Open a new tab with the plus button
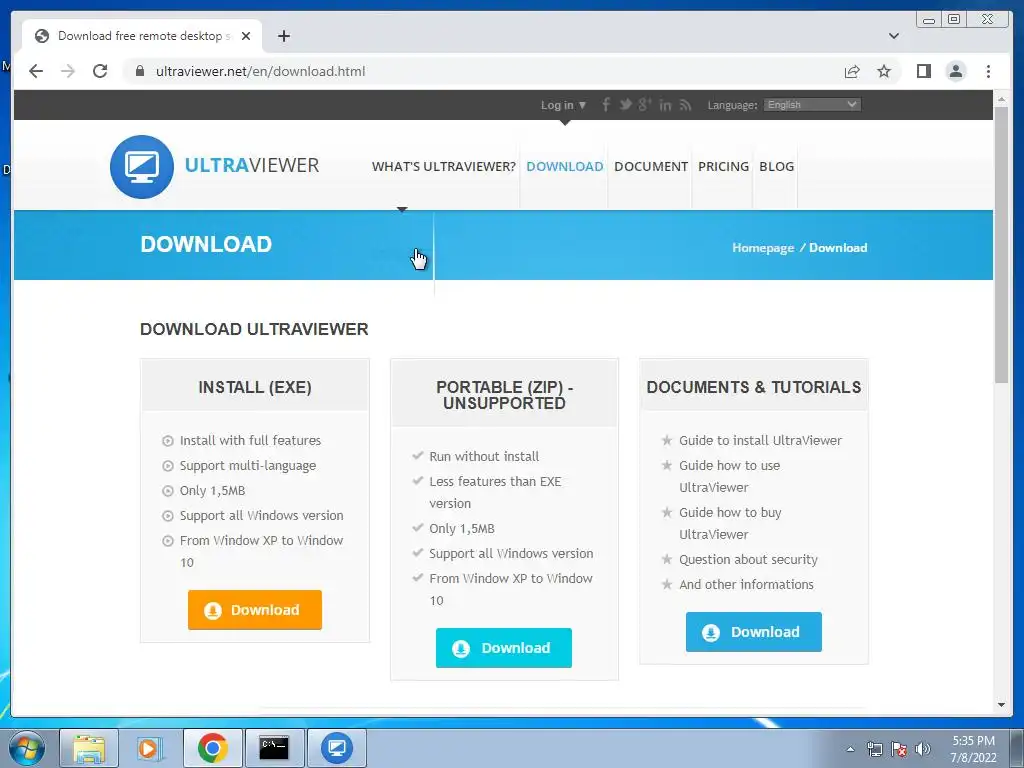 (x=283, y=36)
